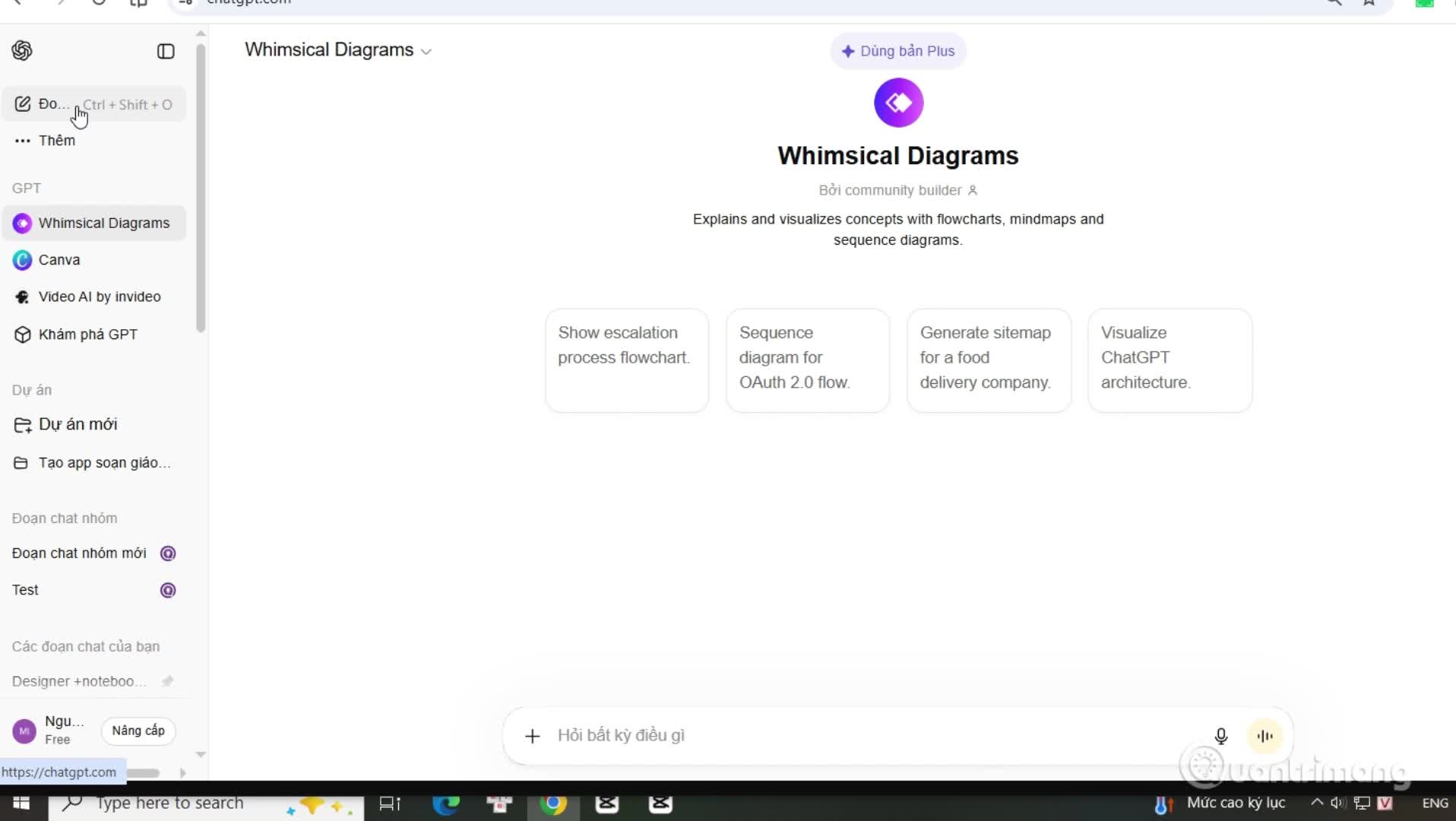The image size is (1456, 821).
Task: Choose Show escalation process flowchart prompt
Action: click(627, 361)
